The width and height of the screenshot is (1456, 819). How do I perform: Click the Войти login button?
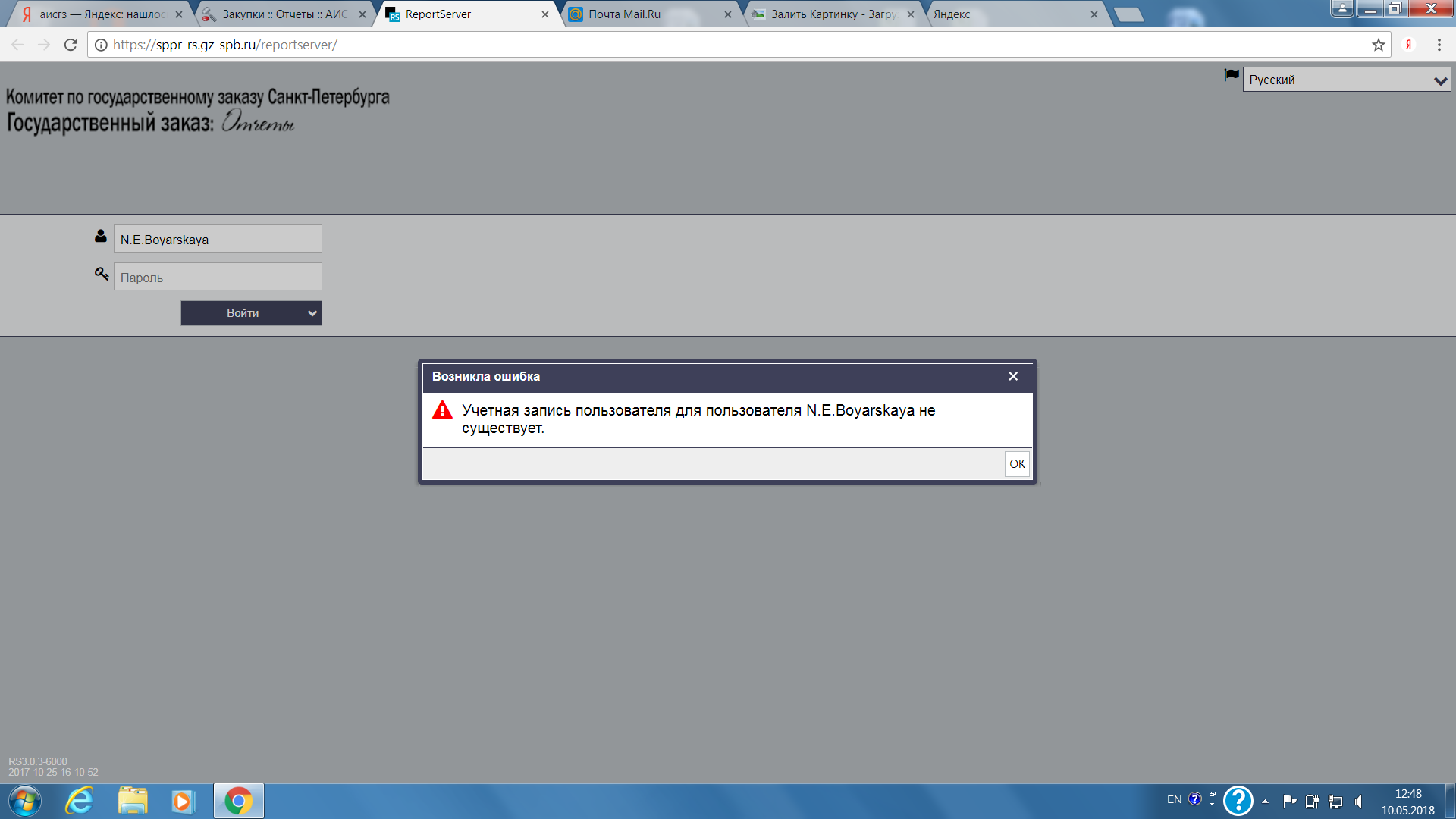click(243, 313)
